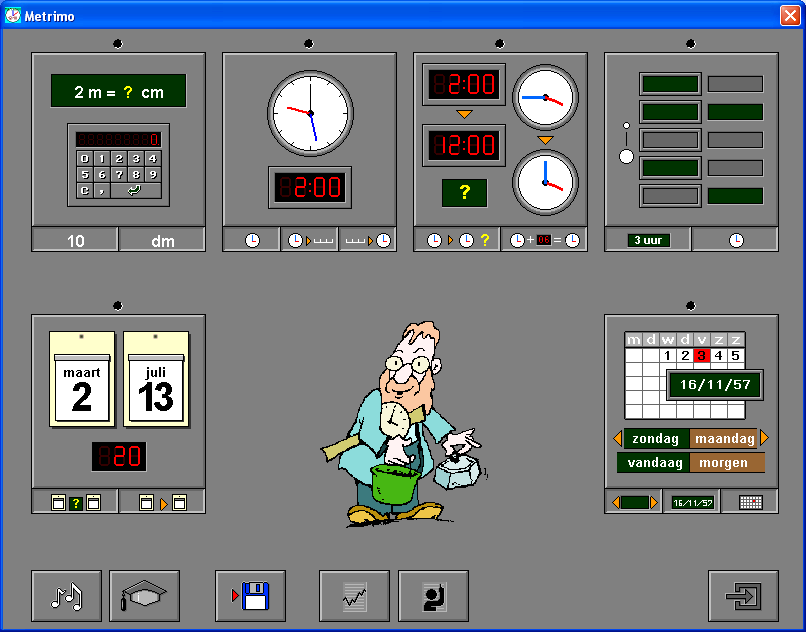Select day 5 in the calendar grid
The height and width of the screenshot is (632, 806).
click(736, 355)
